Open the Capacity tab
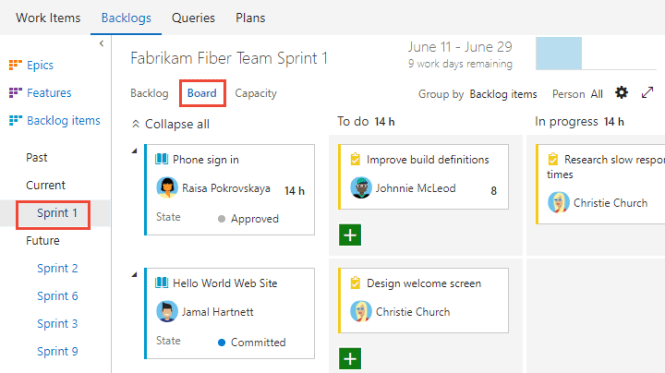This screenshot has width=665, height=373. click(256, 93)
